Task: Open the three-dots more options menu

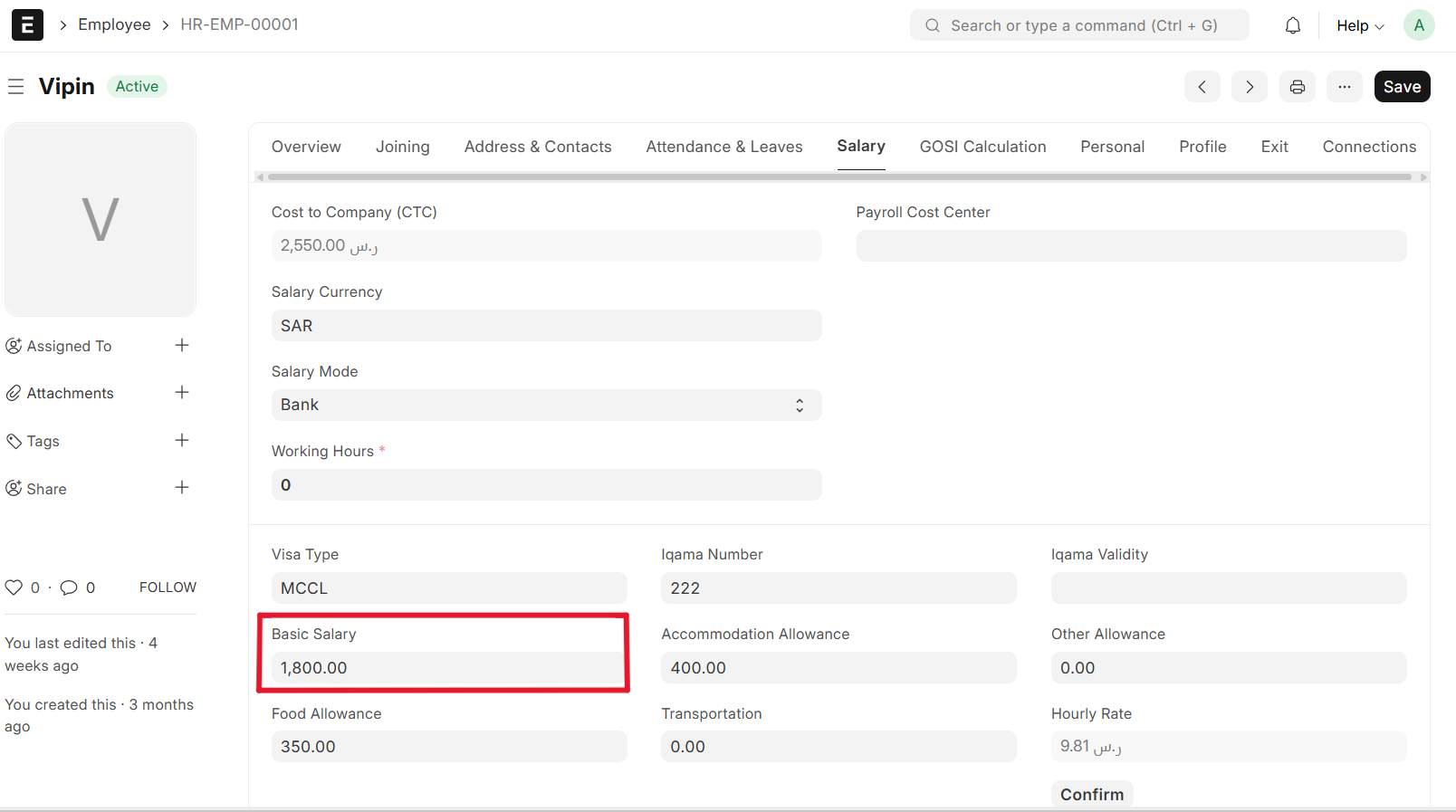Action: [1345, 87]
